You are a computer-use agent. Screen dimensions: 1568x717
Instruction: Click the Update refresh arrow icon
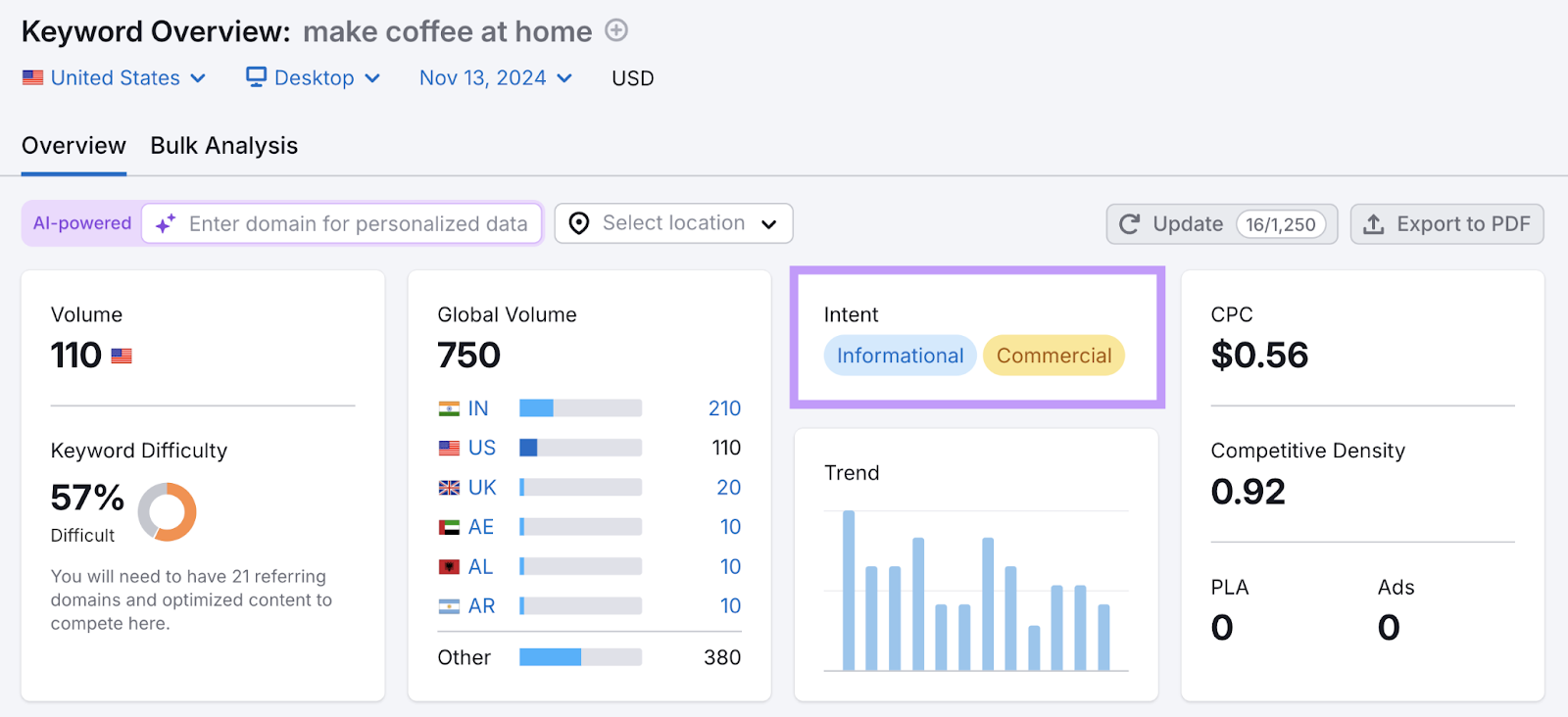[1129, 224]
